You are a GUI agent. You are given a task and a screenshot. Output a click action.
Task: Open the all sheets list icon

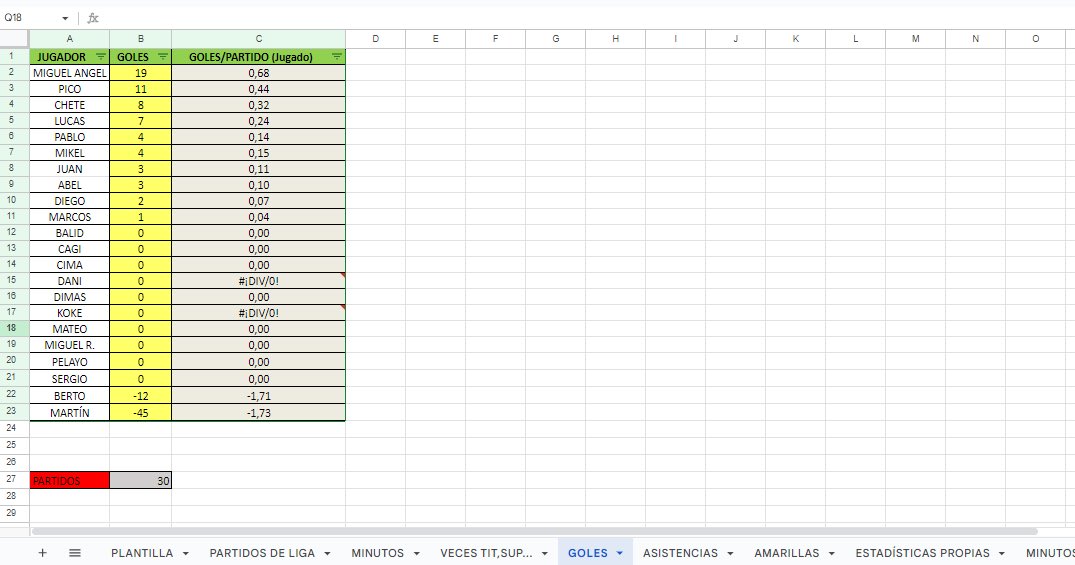click(75, 553)
